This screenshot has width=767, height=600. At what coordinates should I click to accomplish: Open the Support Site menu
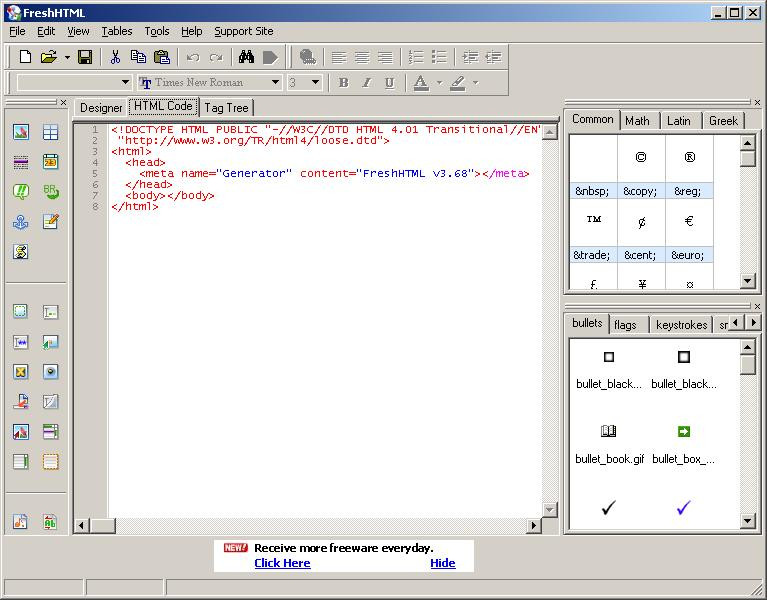[x=244, y=31]
